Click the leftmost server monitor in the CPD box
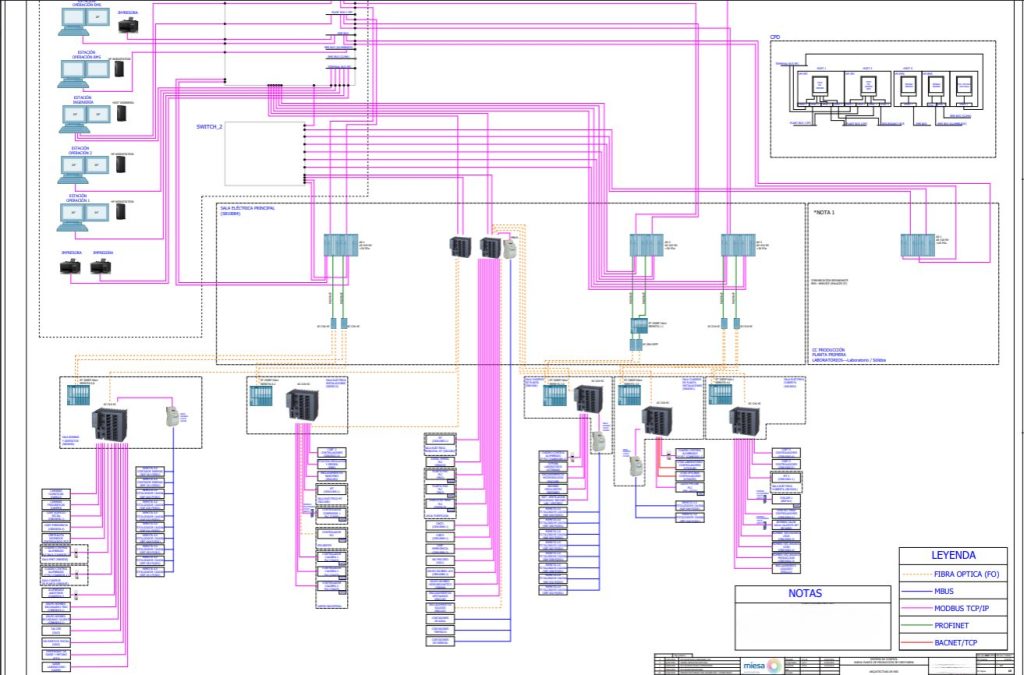Screen dimensions: 1024x675 tap(819, 86)
